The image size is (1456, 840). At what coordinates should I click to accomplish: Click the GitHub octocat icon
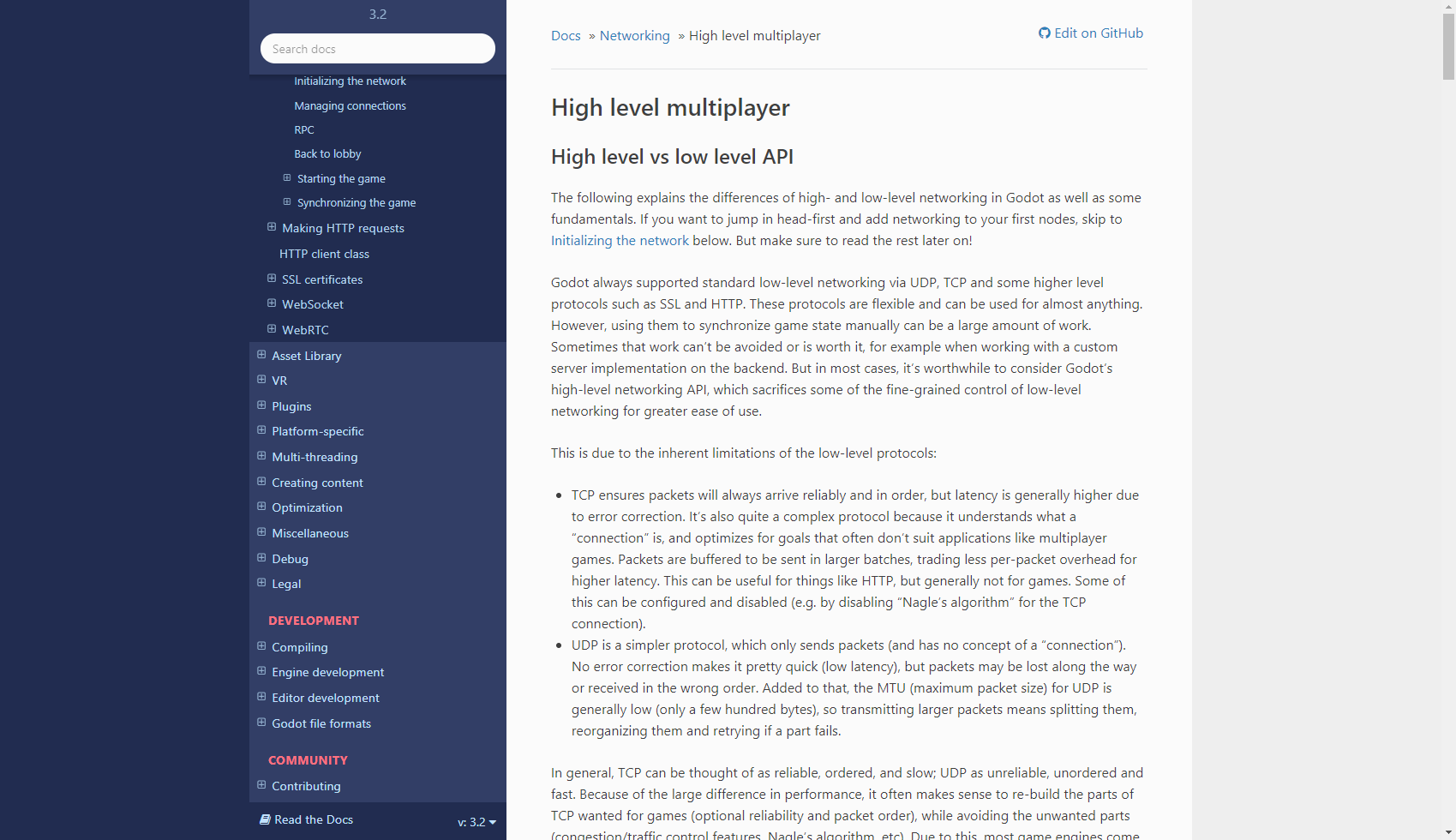[1044, 33]
